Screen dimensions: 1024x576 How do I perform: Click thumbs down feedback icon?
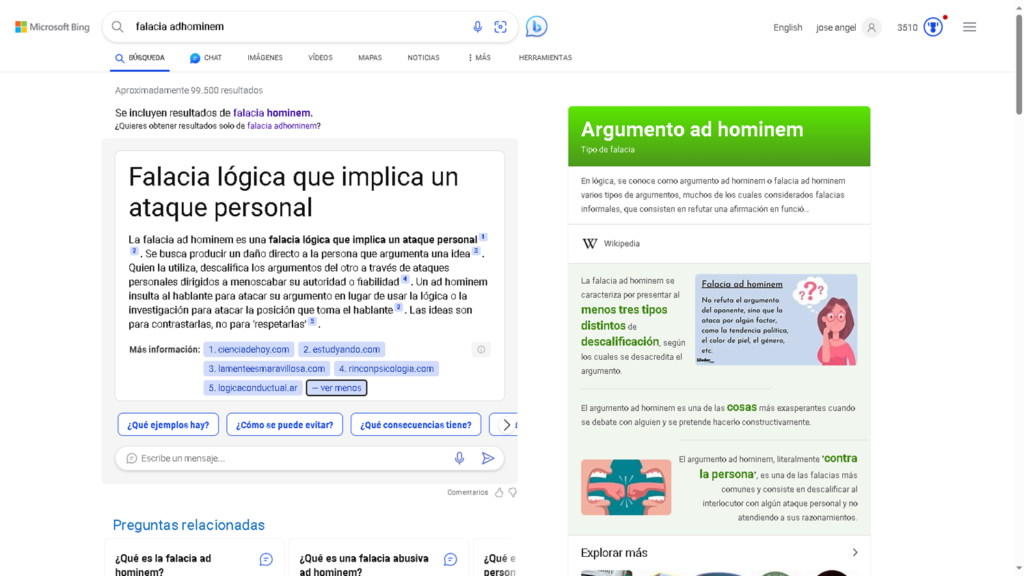click(x=513, y=492)
